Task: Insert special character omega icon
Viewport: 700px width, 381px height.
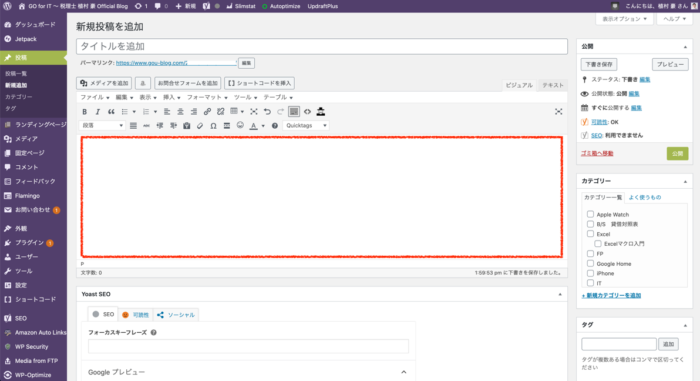Action: point(213,126)
